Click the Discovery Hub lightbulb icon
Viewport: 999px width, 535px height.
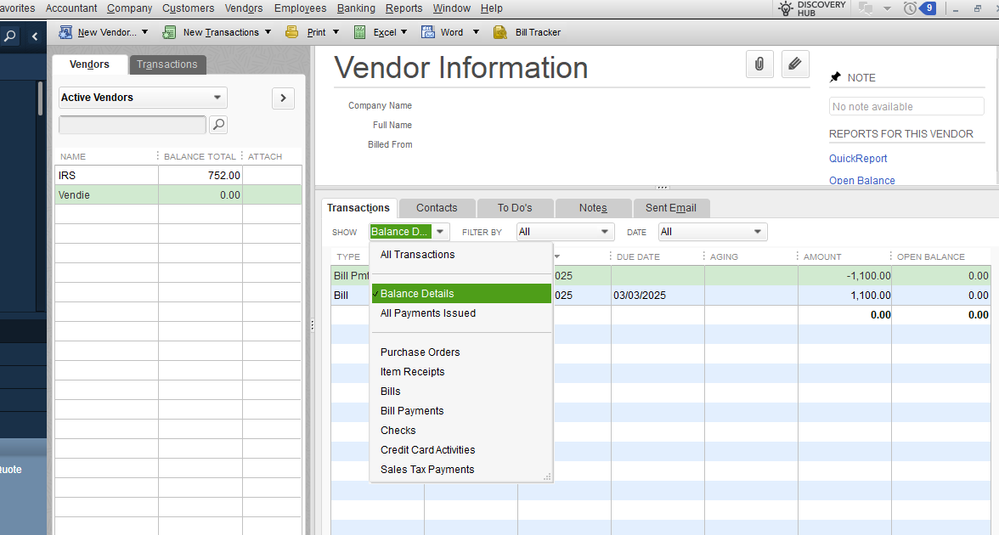coord(786,8)
